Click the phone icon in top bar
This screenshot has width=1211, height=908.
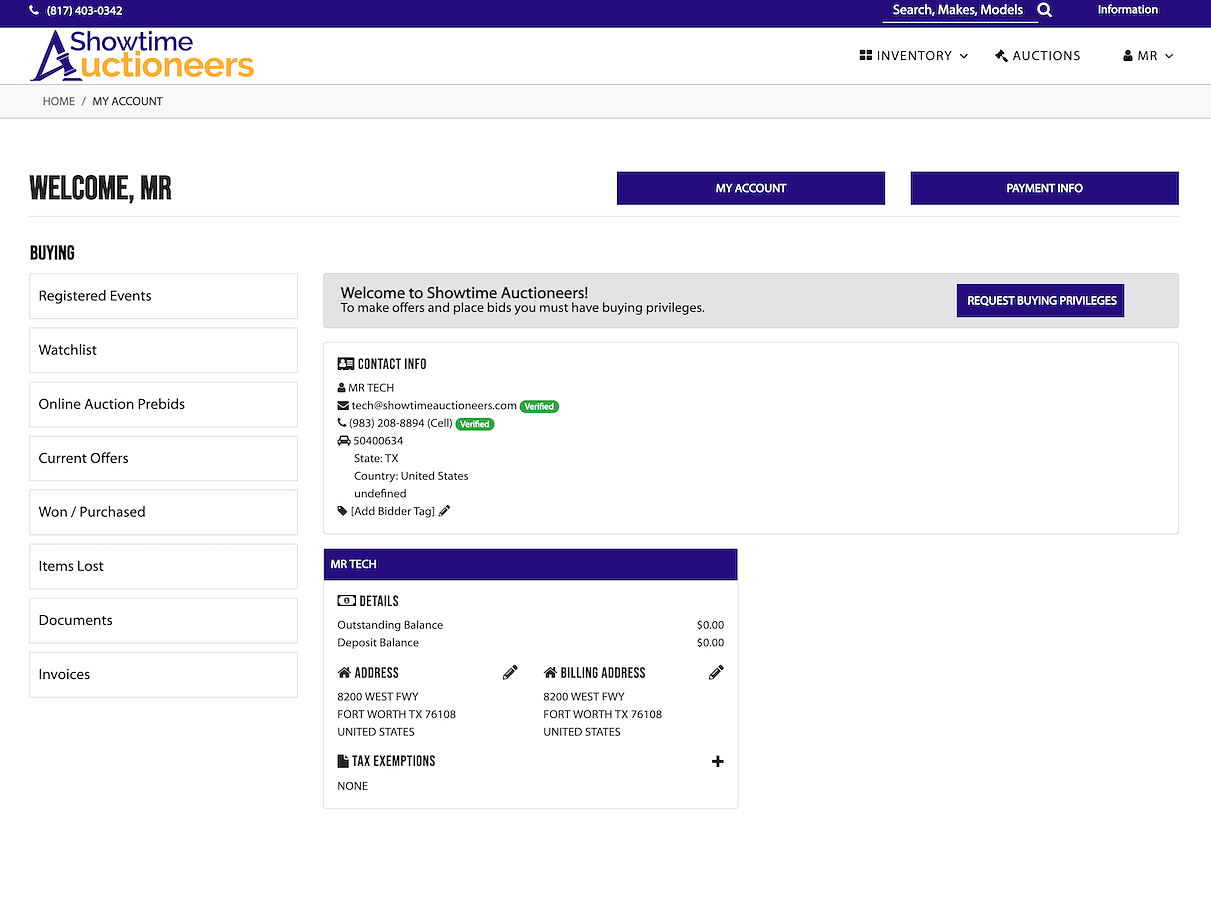pyautogui.click(x=35, y=11)
